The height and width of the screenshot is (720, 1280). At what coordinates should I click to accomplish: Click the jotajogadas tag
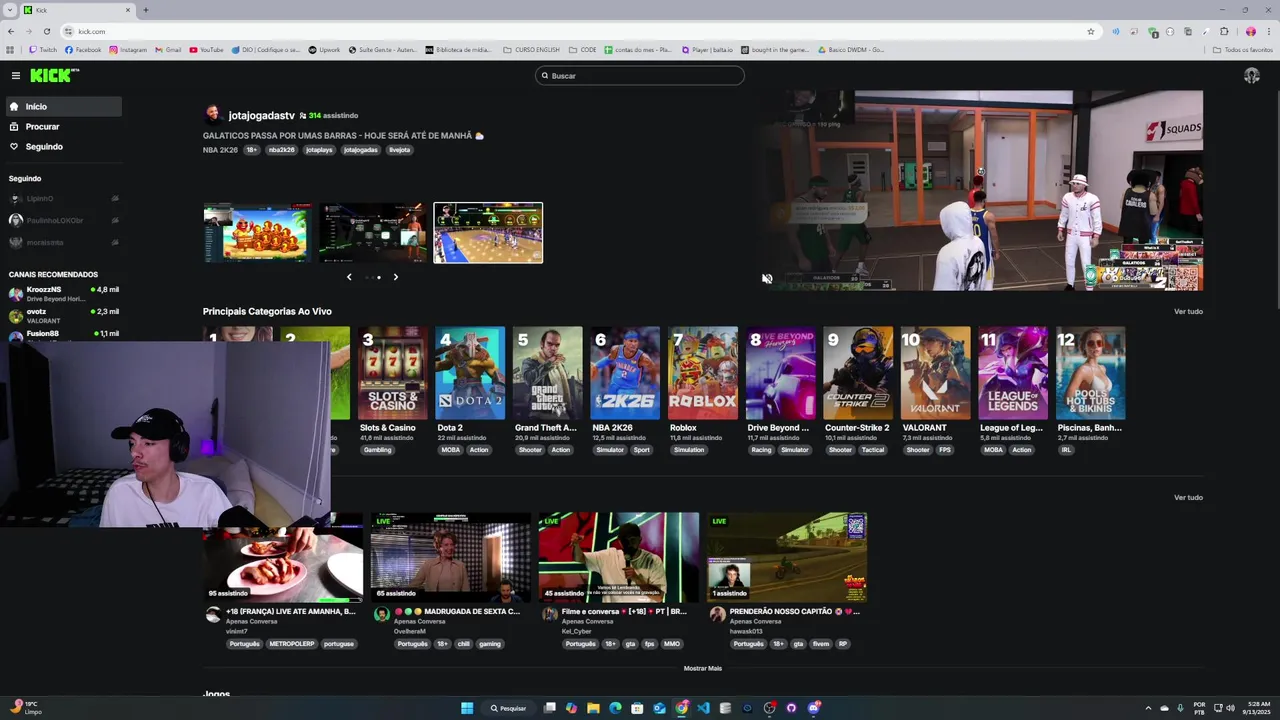(360, 150)
